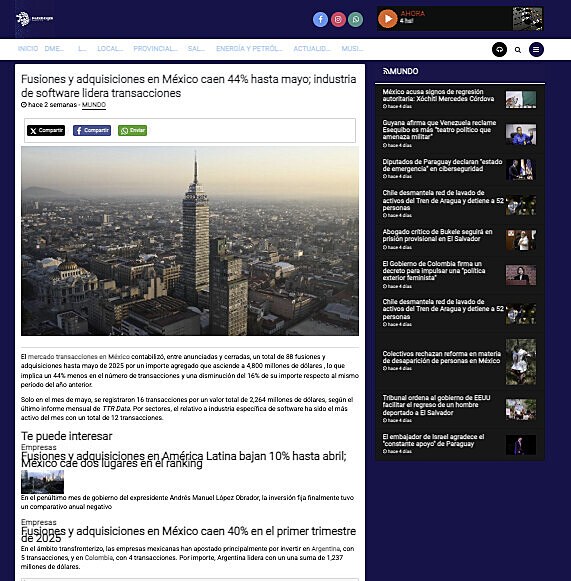Viewport: 571px width, 581px height.
Task: Click the black circular icon beside search
Action: click(499, 49)
